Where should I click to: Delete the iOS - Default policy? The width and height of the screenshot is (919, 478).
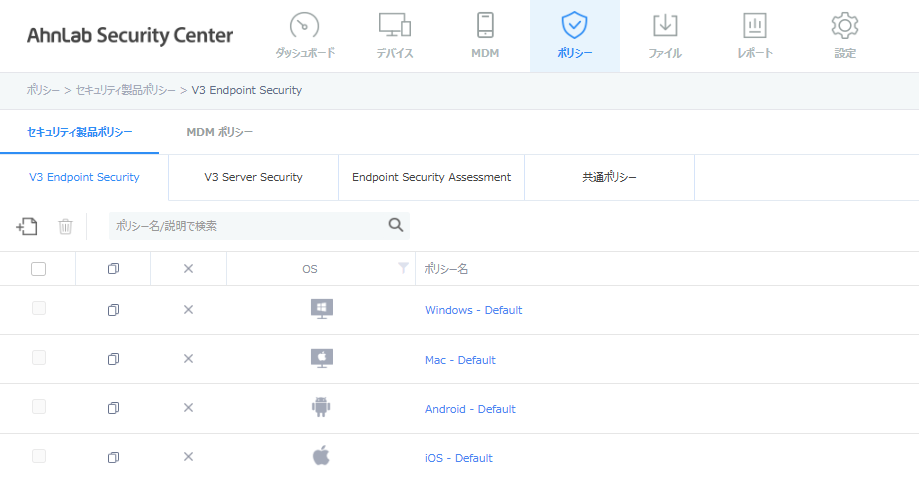point(188,457)
